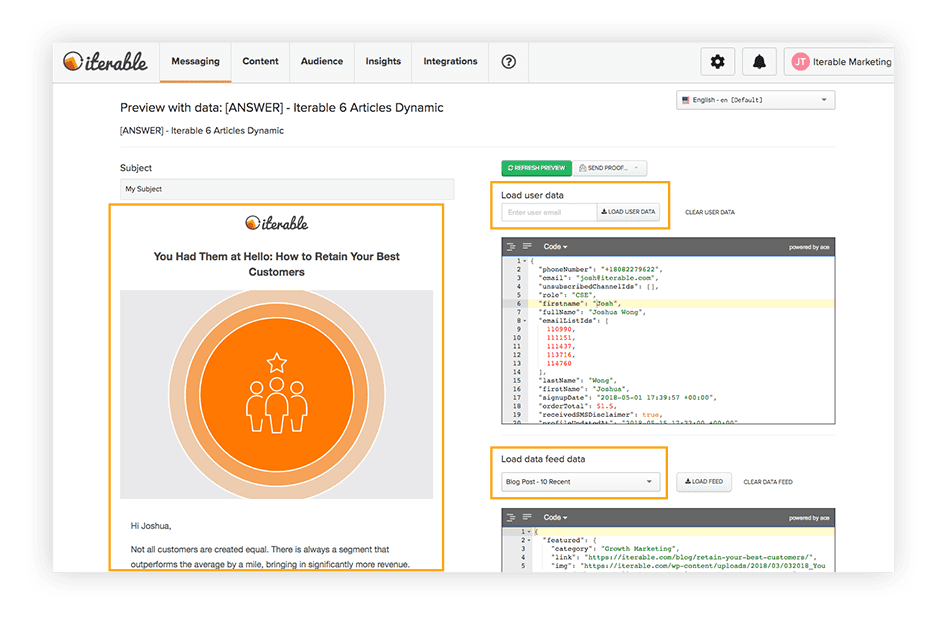Click the "link" URL line in data feed
The image size is (947, 622).
pyautogui.click(x=684, y=557)
